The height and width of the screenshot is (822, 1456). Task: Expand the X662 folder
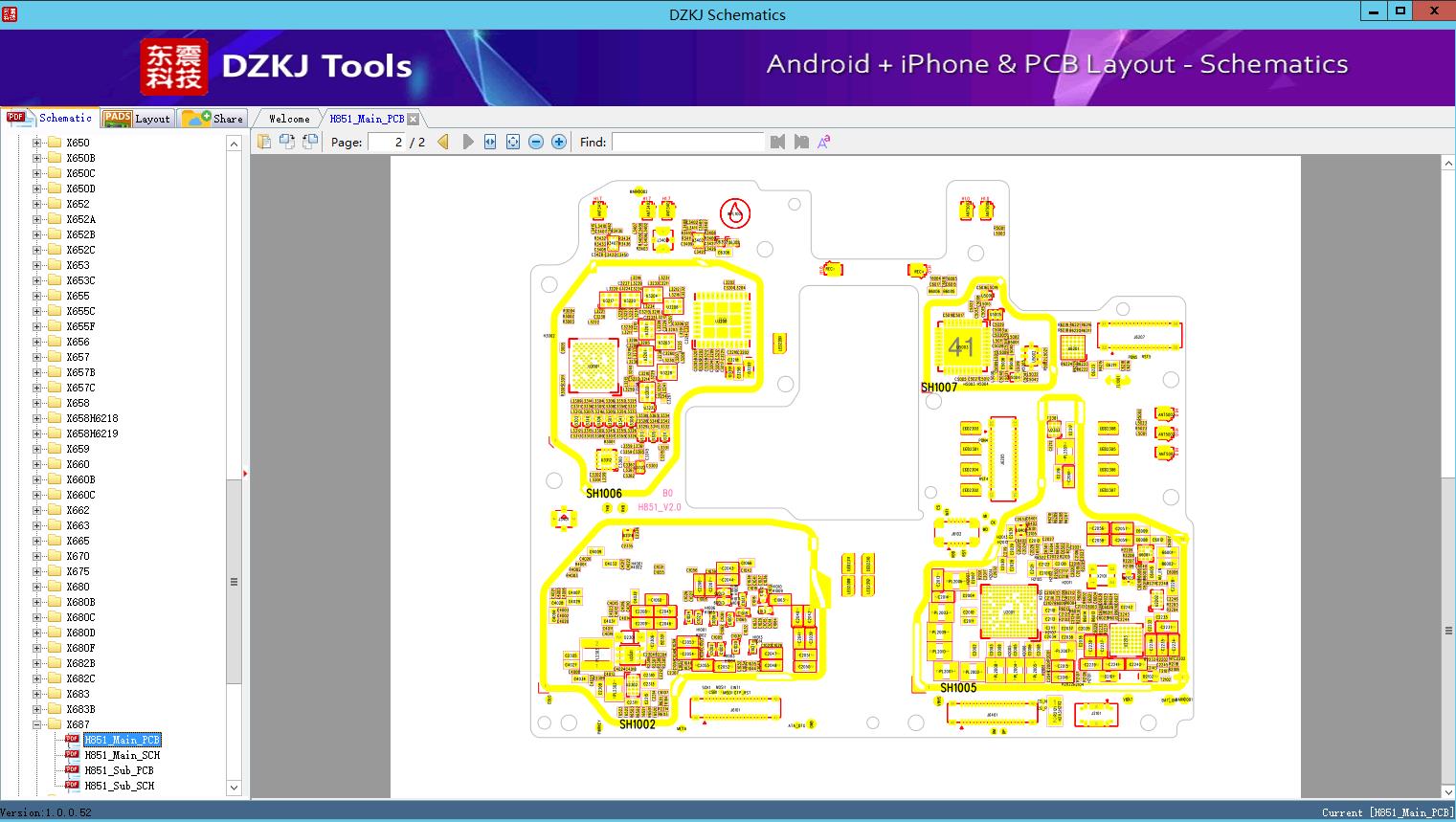36,510
